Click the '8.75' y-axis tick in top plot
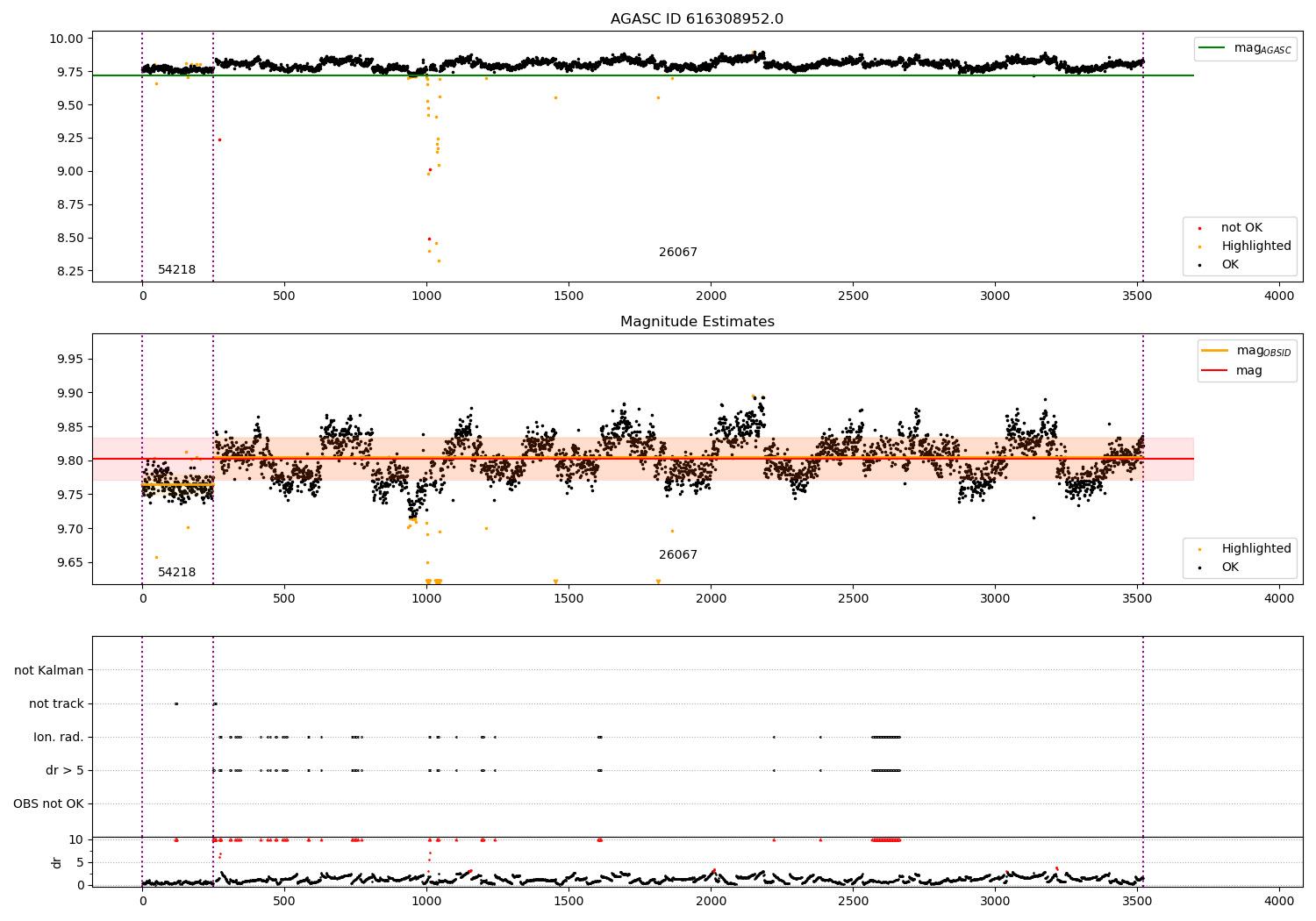Image resolution: width=1316 pixels, height=921 pixels. pos(70,204)
